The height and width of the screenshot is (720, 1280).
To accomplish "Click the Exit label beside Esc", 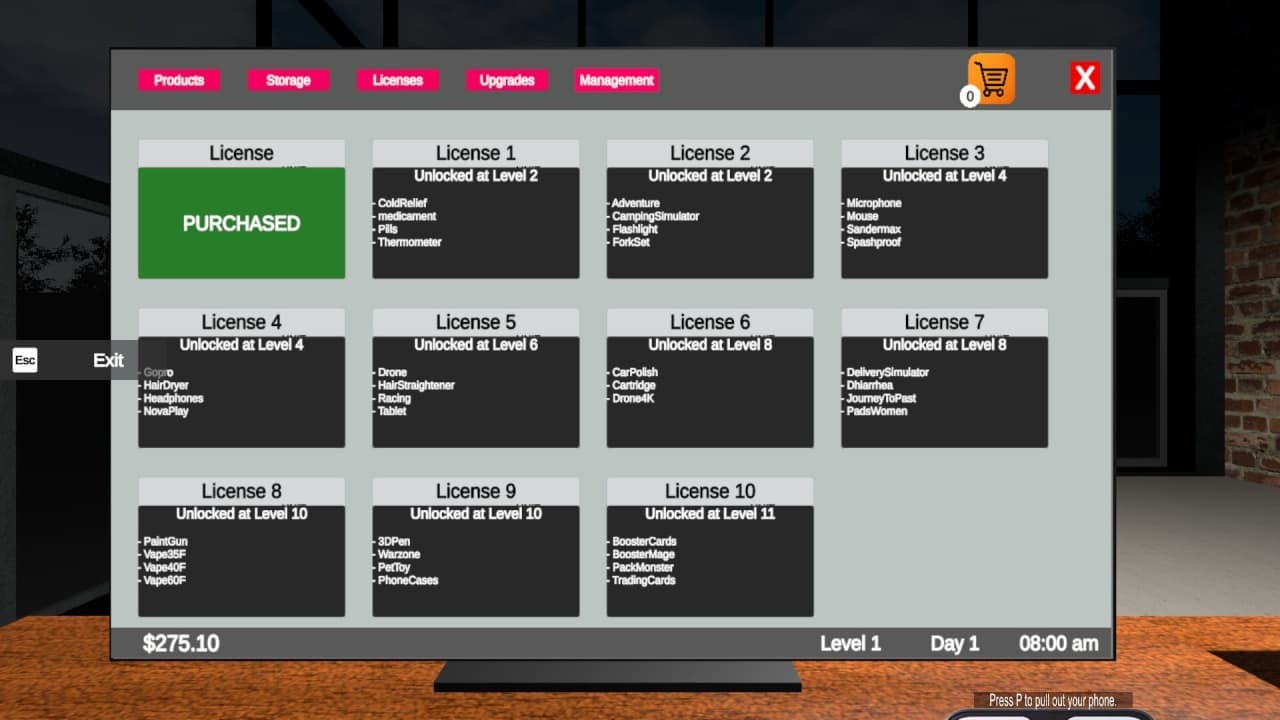I will [108, 360].
